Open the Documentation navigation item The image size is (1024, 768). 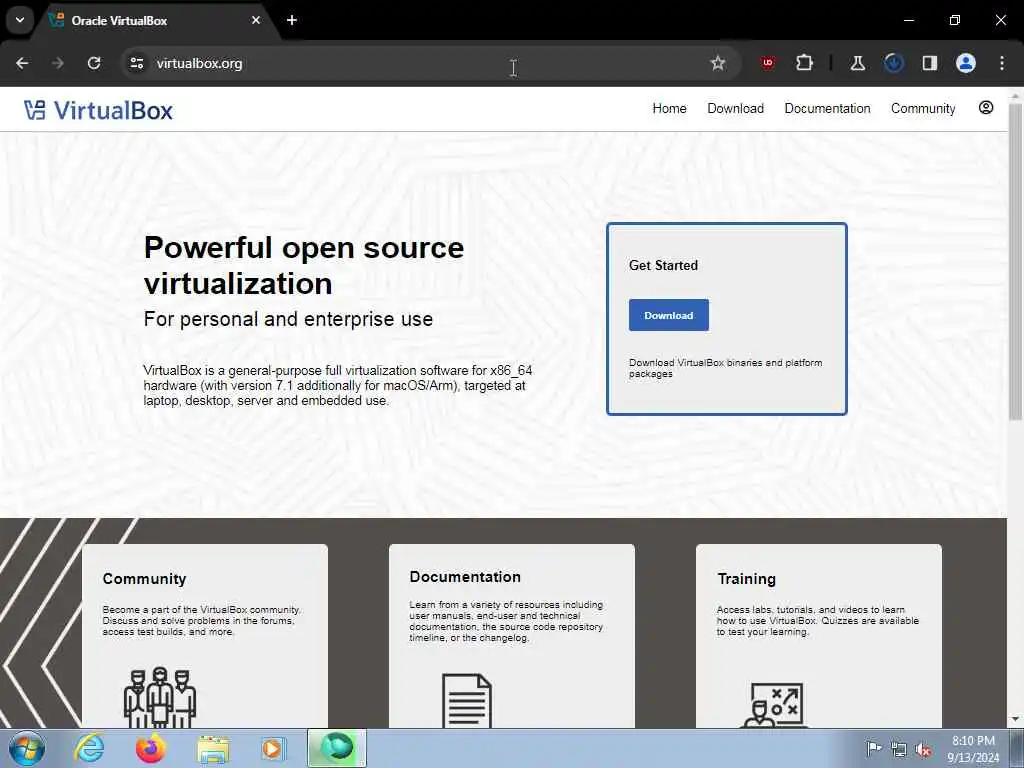click(x=827, y=108)
